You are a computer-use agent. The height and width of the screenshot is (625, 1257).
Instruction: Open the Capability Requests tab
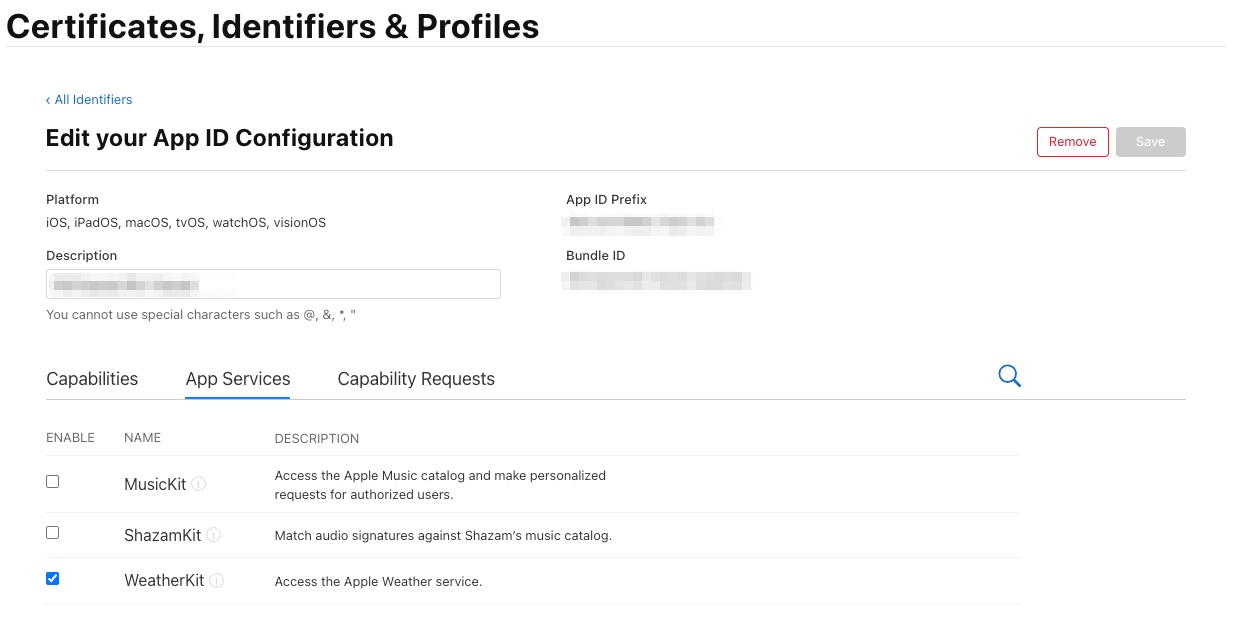pos(416,378)
